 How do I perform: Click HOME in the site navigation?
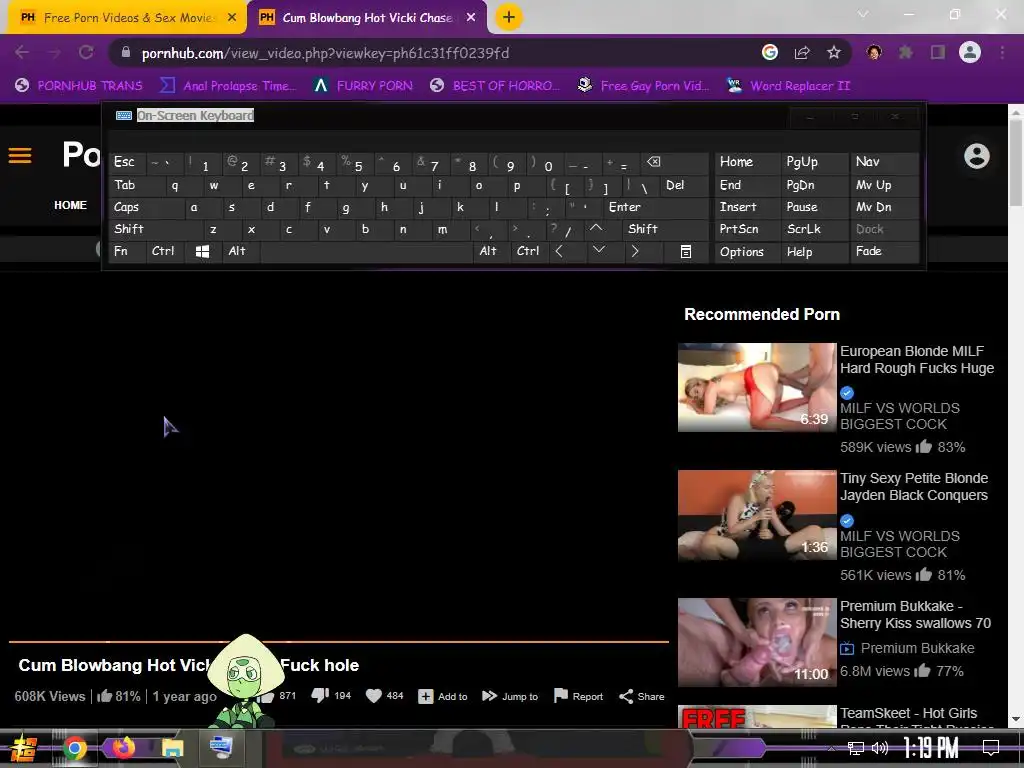pos(71,205)
